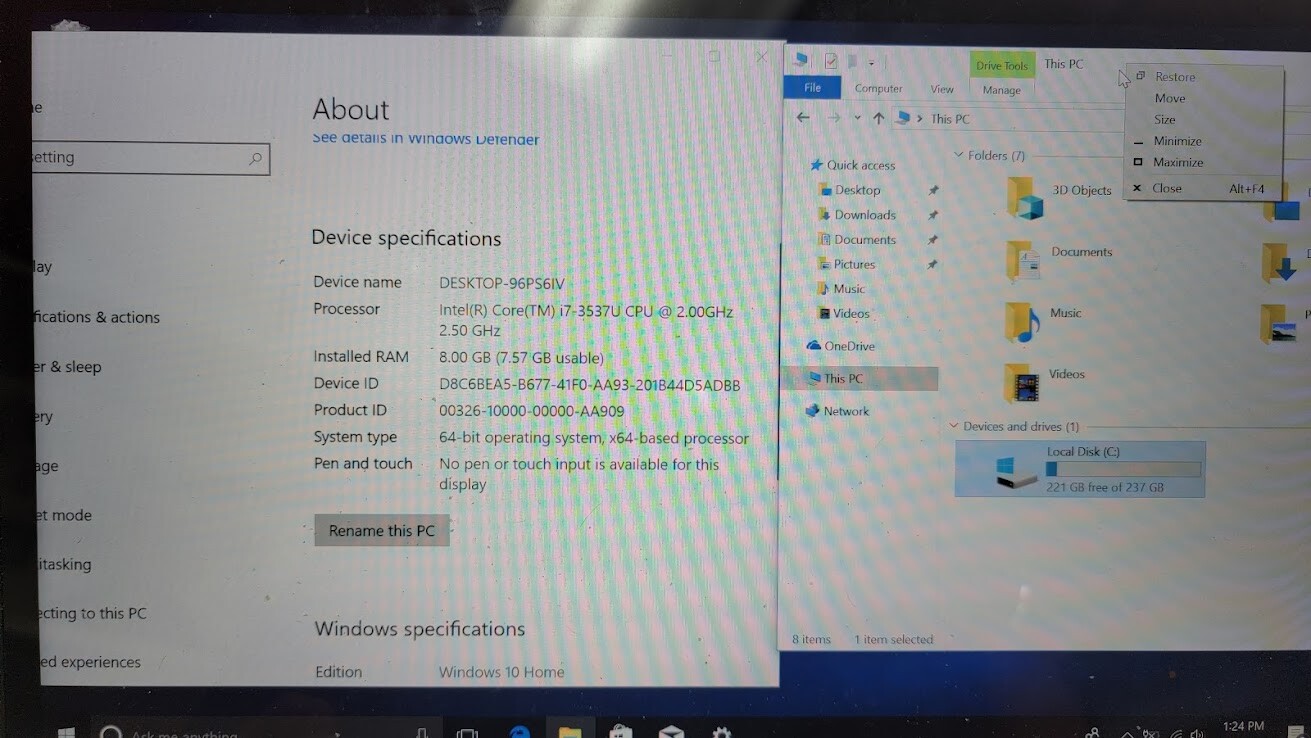Unpin Desktop using its pin icon

pyautogui.click(x=933, y=190)
